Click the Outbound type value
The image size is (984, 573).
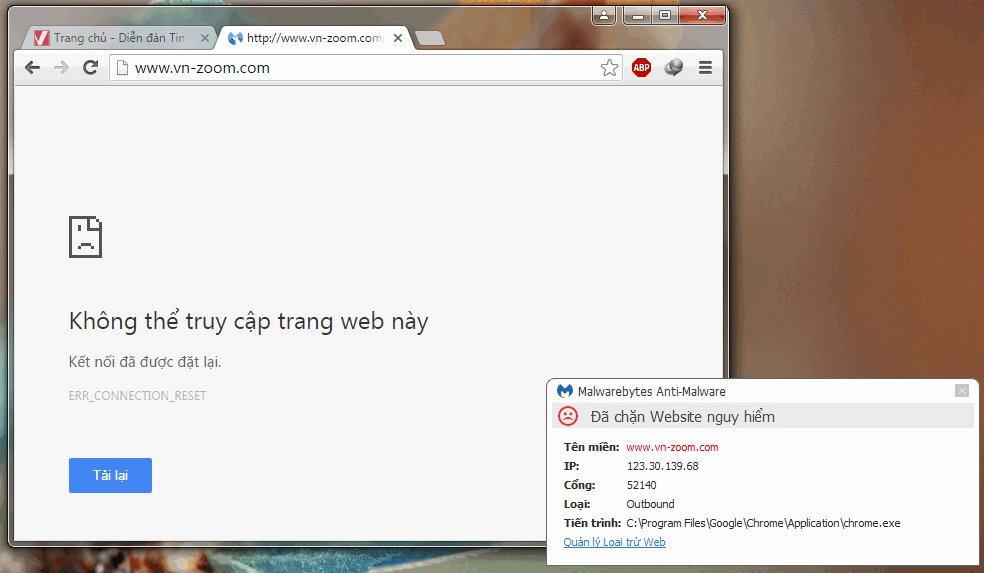650,504
